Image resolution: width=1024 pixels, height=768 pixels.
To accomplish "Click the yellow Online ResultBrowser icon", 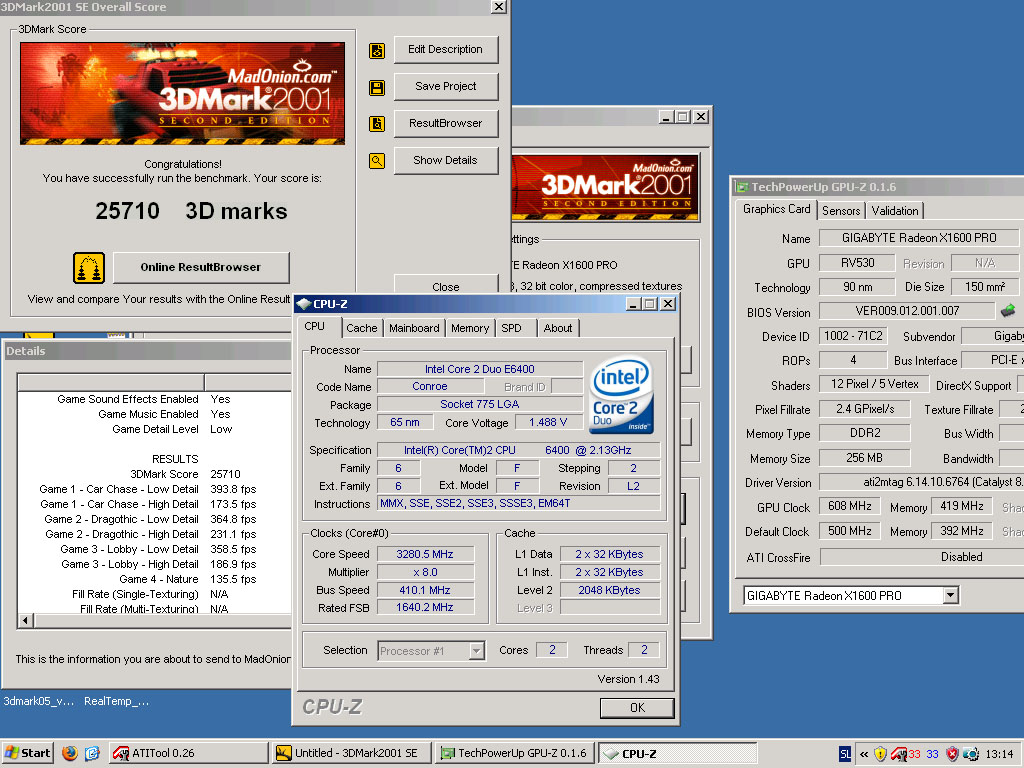I will (89, 268).
